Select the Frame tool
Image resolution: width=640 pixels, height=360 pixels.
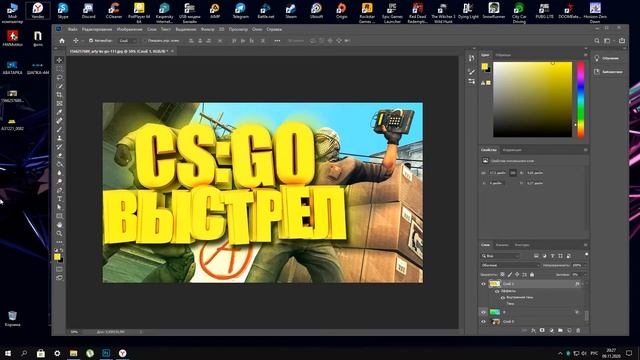coord(59,103)
